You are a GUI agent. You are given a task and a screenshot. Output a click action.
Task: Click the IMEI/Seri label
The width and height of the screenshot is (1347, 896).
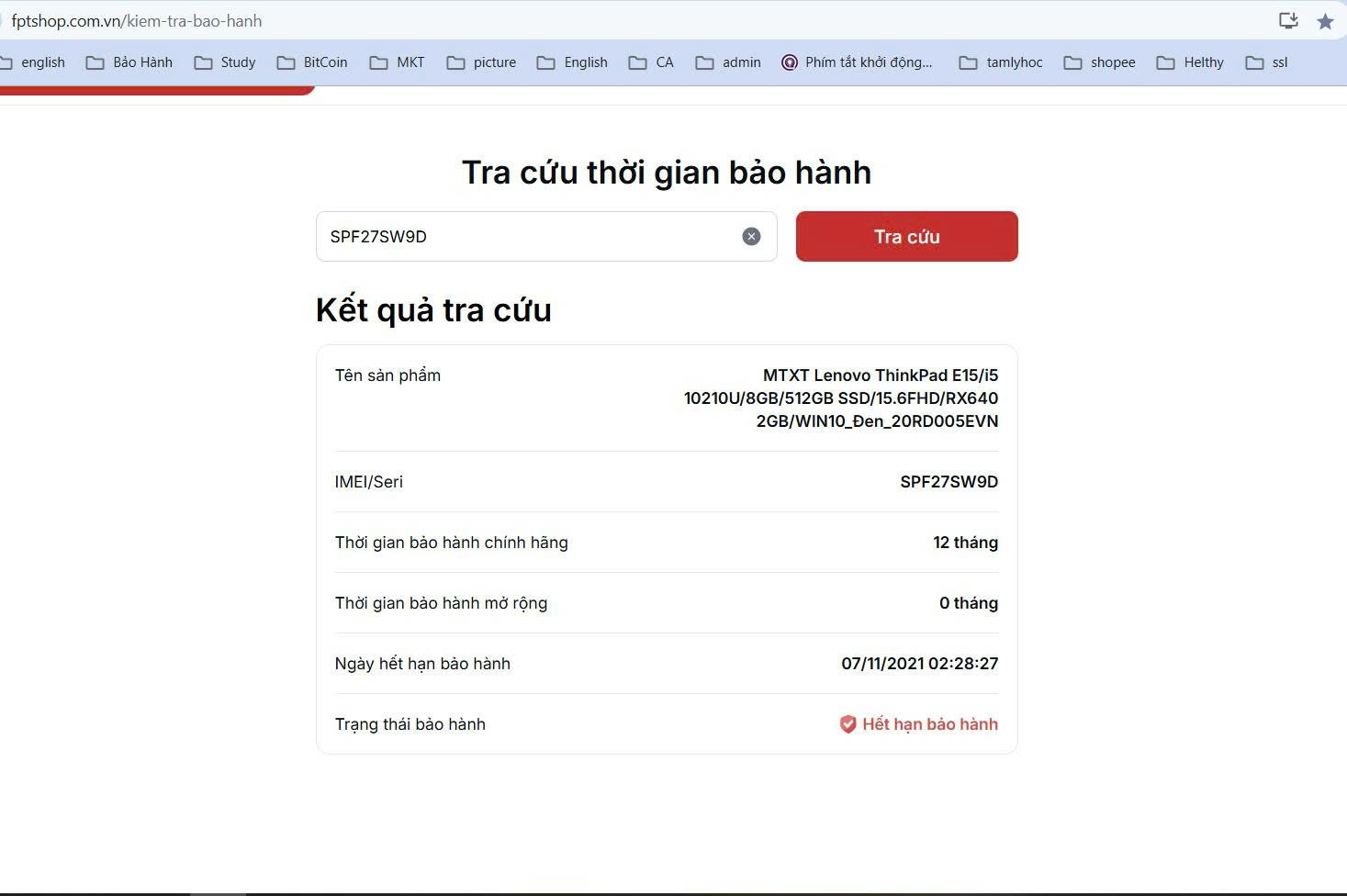[x=369, y=482]
